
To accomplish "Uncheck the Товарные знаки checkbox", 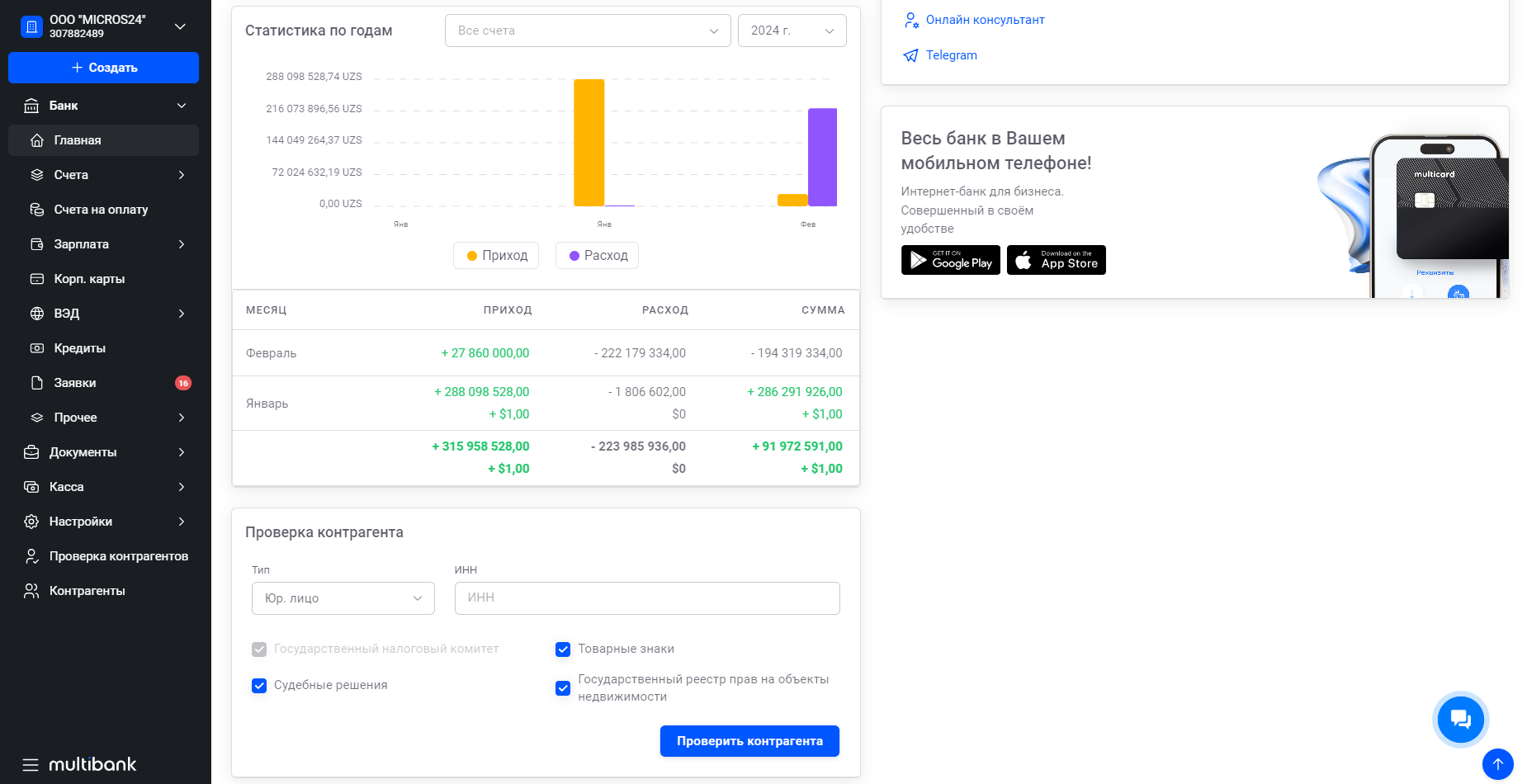I will coord(563,649).
